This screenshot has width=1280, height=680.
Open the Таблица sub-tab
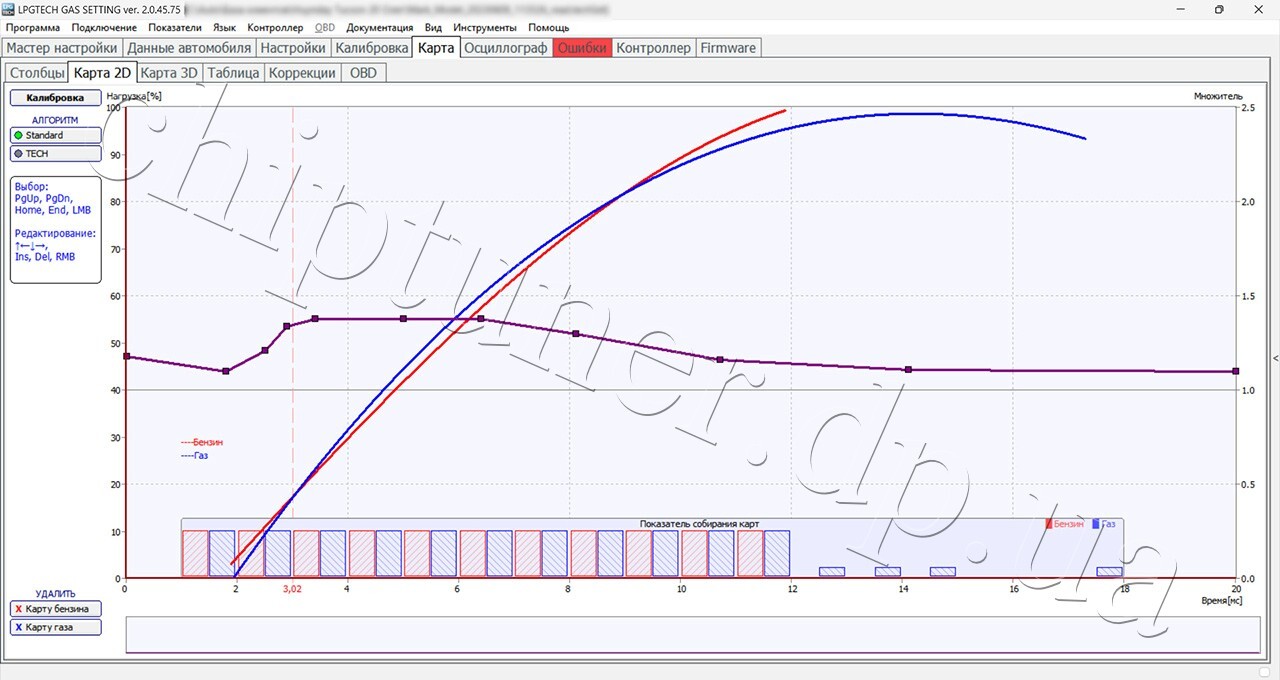click(233, 73)
